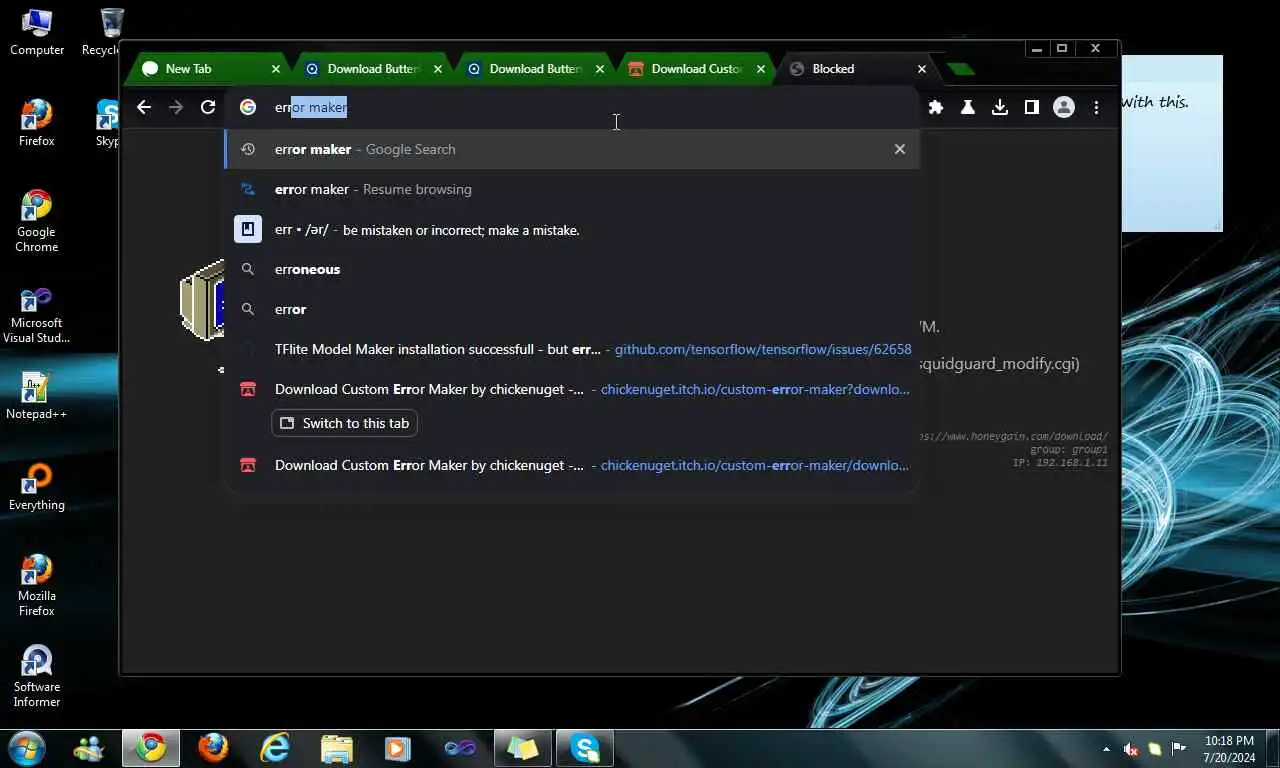
Task: Choose the 'erroneous' search suggestion
Action: click(x=571, y=269)
